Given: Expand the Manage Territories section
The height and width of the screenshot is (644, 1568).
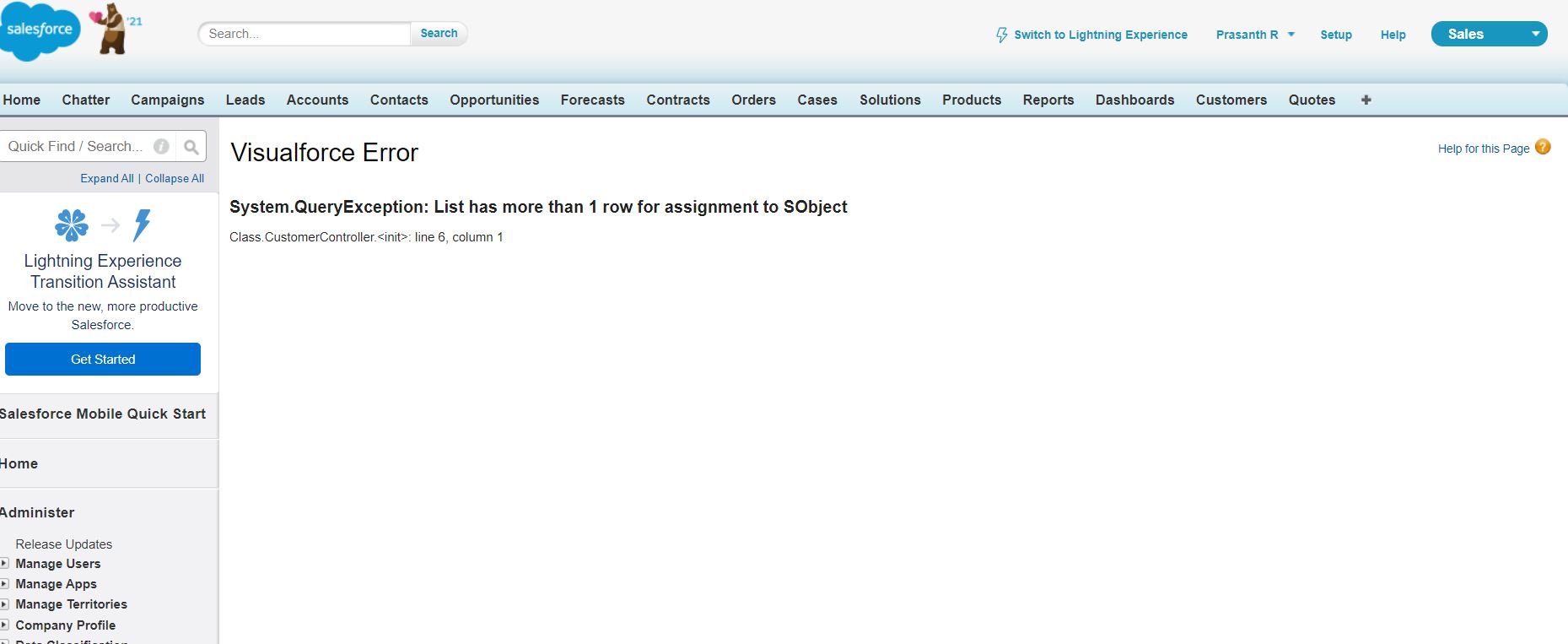Looking at the screenshot, I should (5, 604).
